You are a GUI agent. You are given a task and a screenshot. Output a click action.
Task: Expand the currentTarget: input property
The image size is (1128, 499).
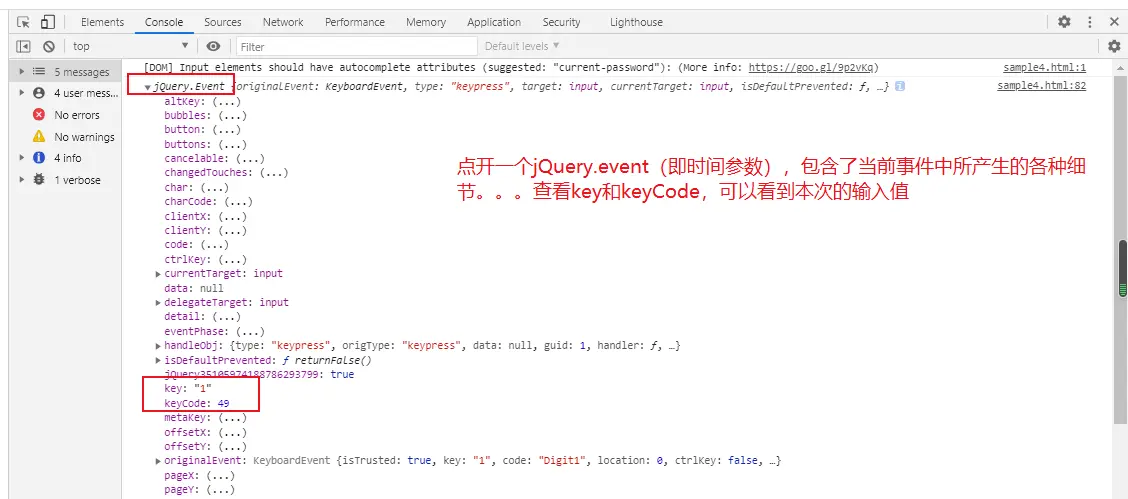pos(158,274)
